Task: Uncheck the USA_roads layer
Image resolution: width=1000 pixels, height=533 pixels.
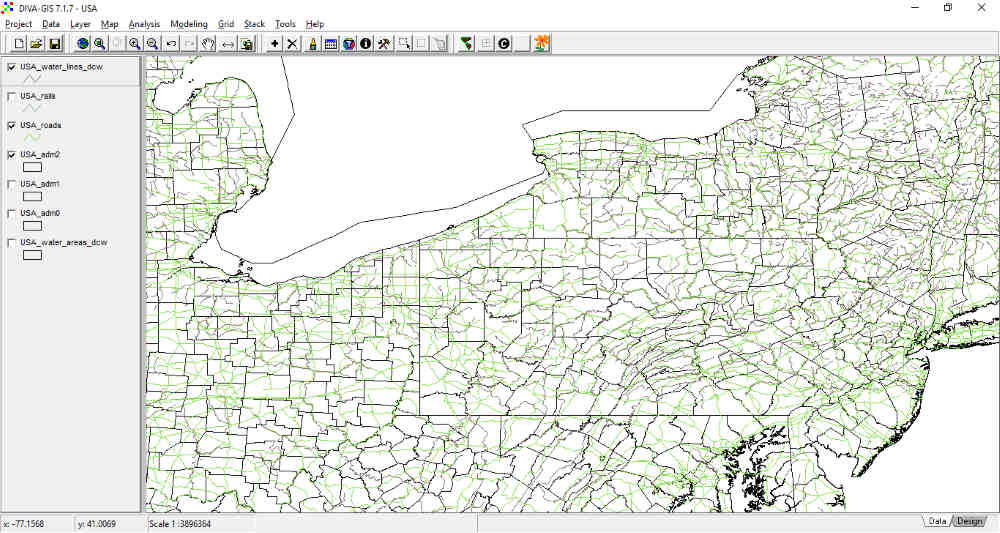Action: pyautogui.click(x=11, y=126)
